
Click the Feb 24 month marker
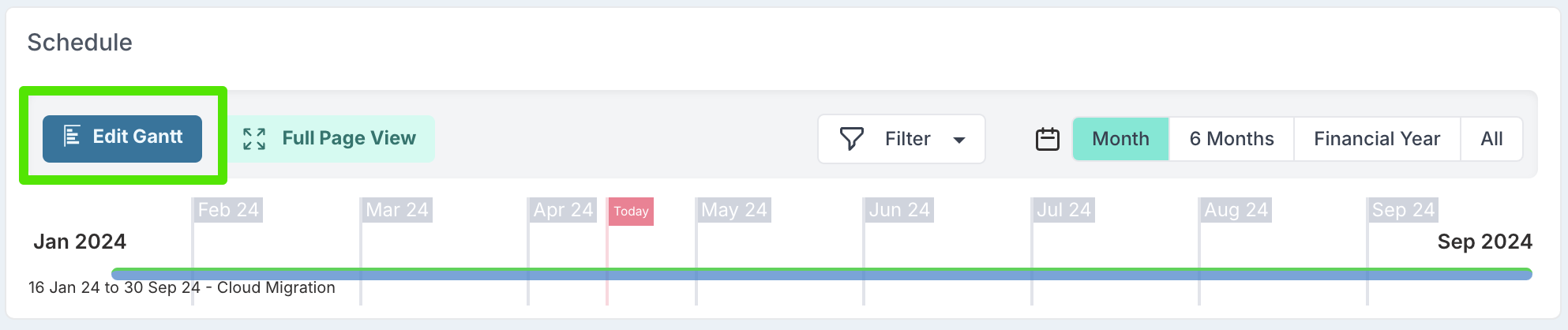pos(228,210)
